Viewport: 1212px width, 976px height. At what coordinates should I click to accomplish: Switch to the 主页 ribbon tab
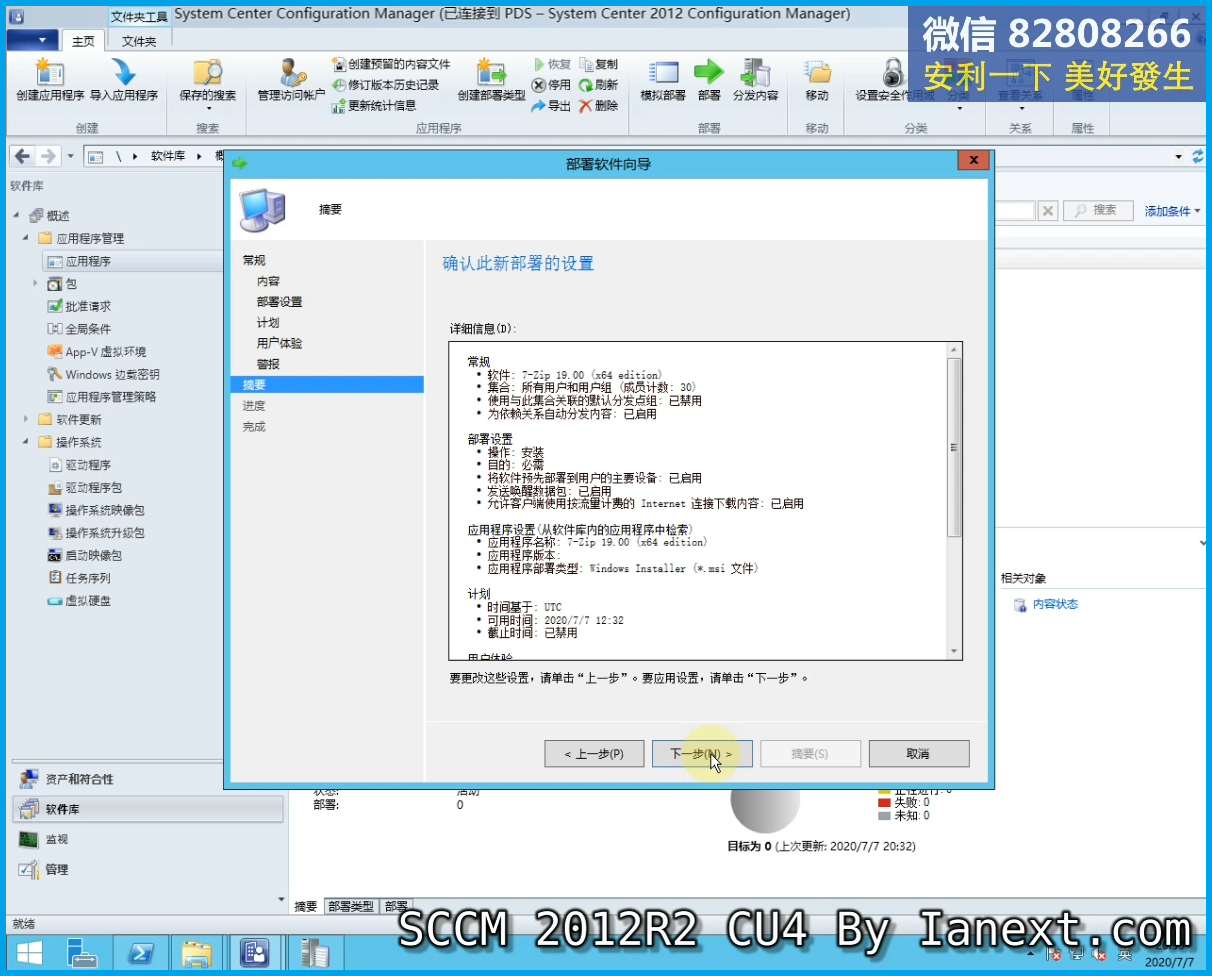click(x=83, y=41)
